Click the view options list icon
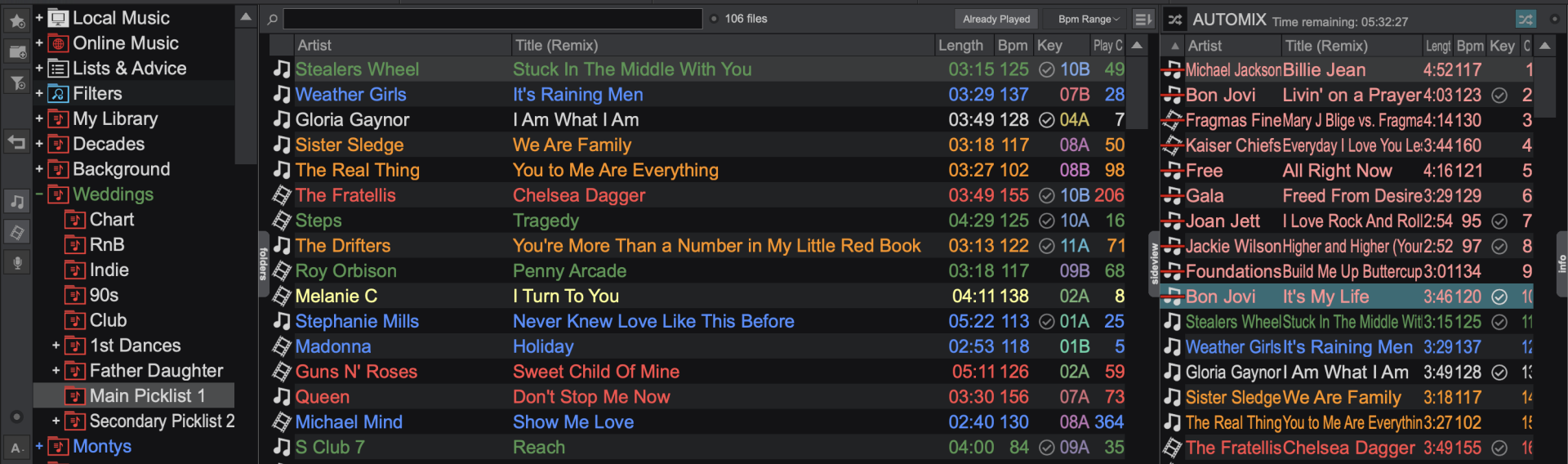This screenshot has height=464, width=1568. point(1143,19)
